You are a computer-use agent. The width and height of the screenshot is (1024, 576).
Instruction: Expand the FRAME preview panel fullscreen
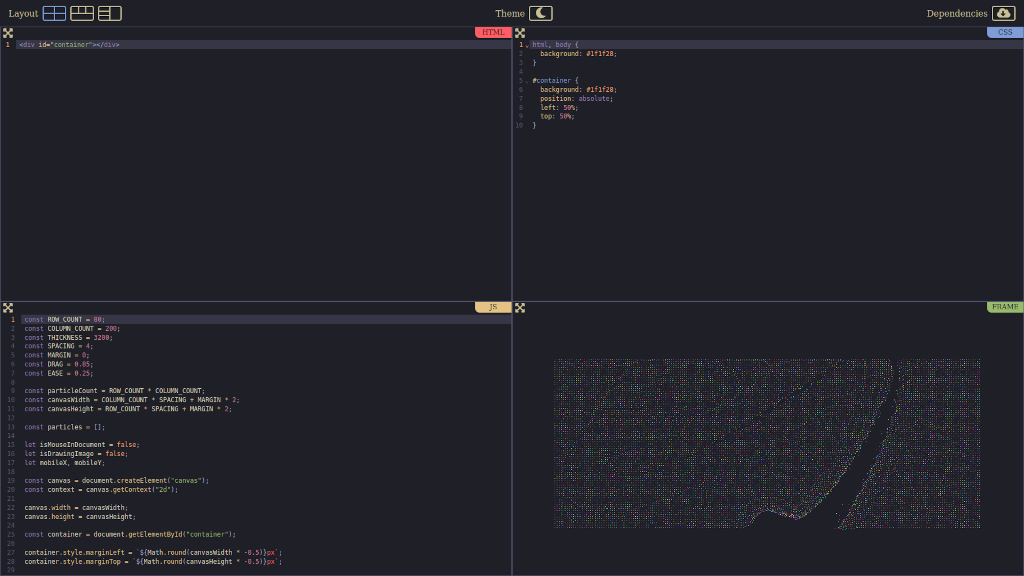click(x=520, y=308)
